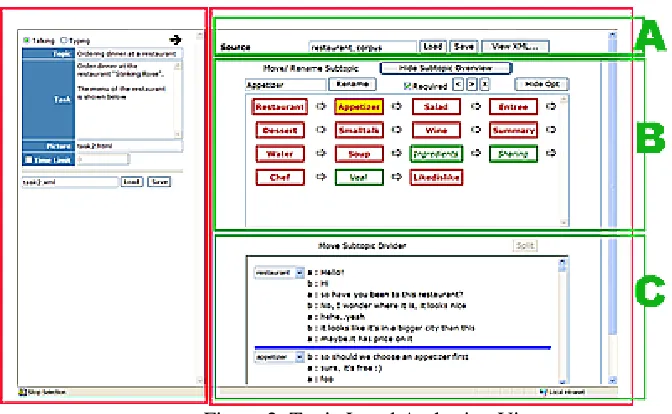
Task: Click the Source corpus name field
Action: [x=363, y=47]
